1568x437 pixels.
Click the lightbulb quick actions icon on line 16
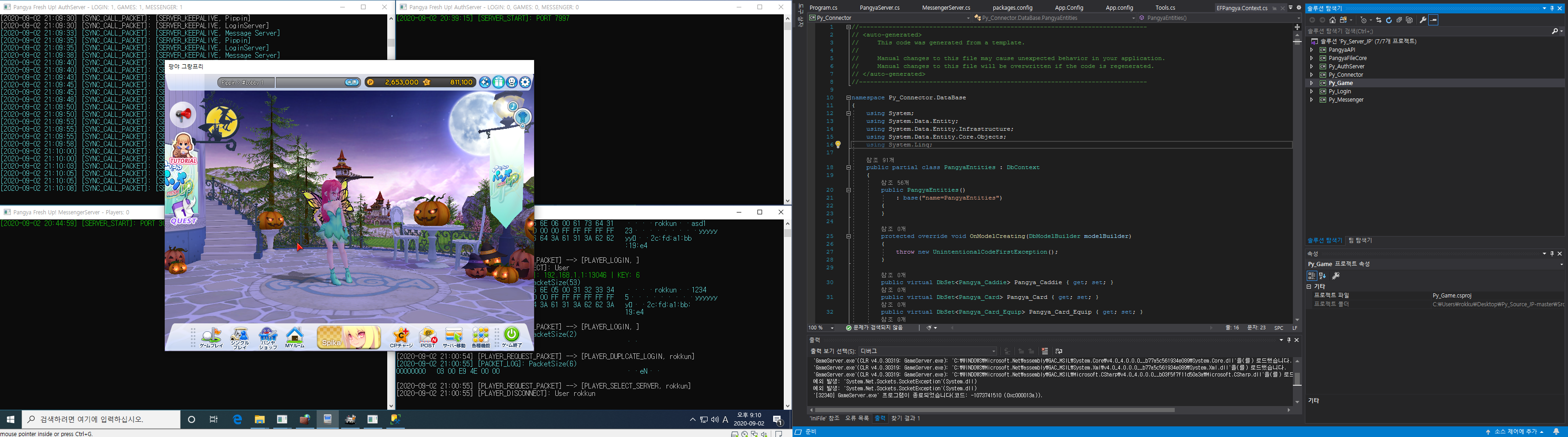tap(838, 145)
